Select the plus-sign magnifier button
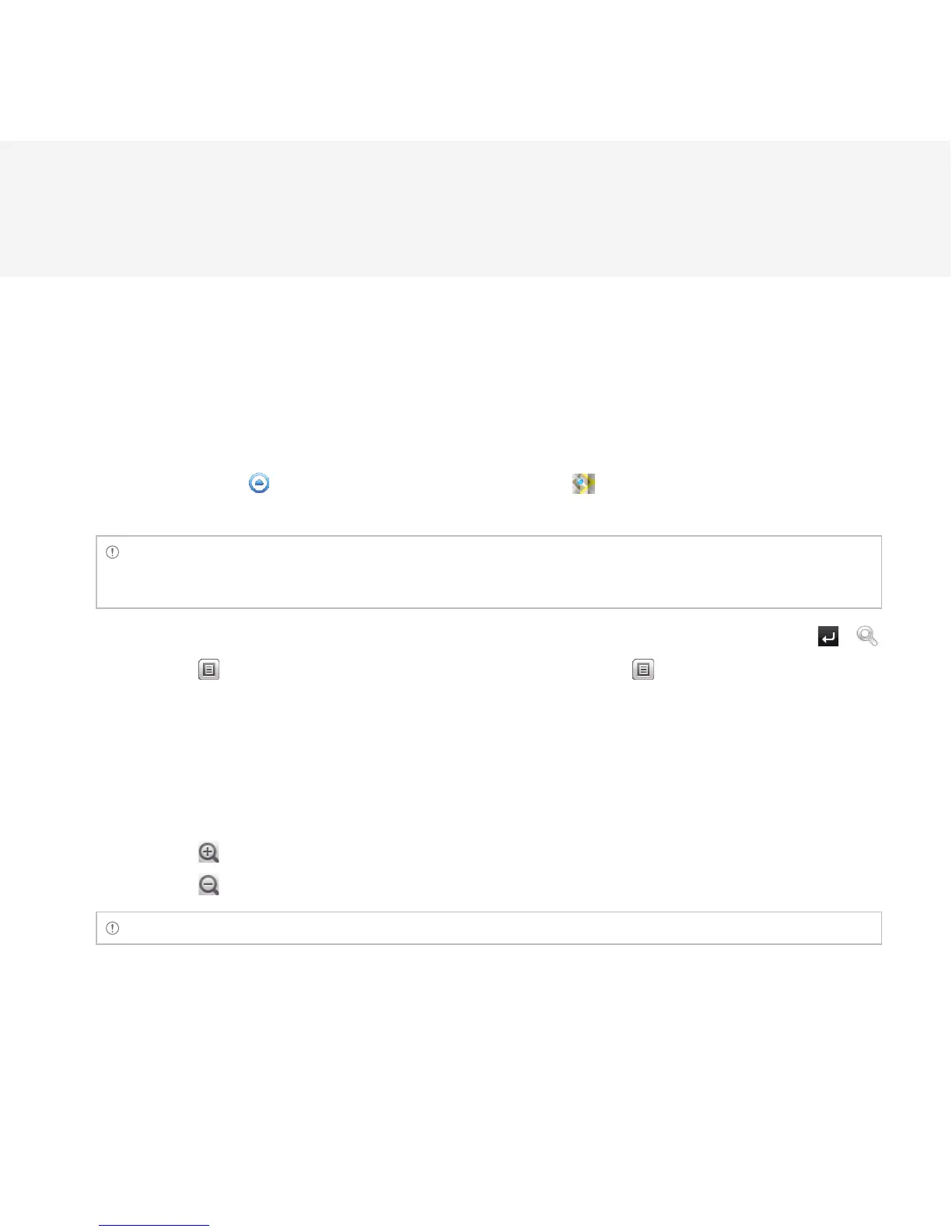Screen dimensions: 952x1232 [208, 852]
